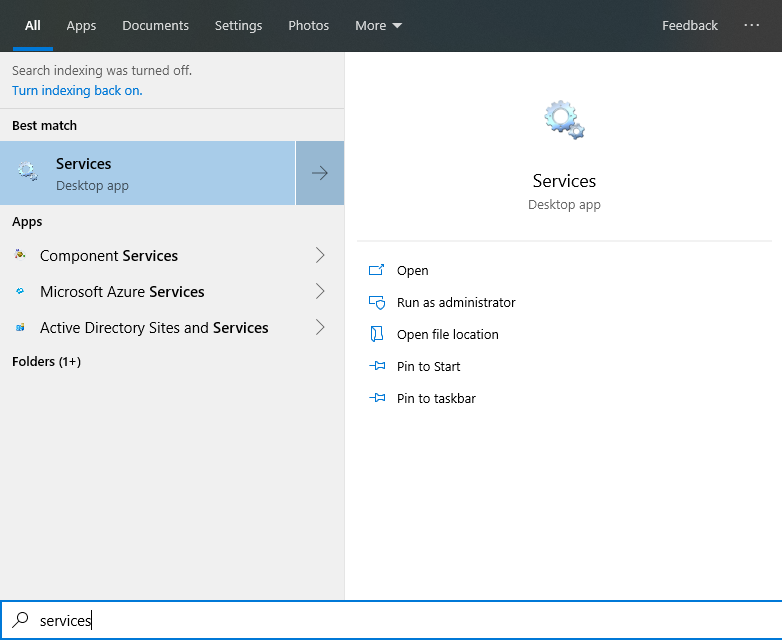Click the Apps section header

pos(27,221)
